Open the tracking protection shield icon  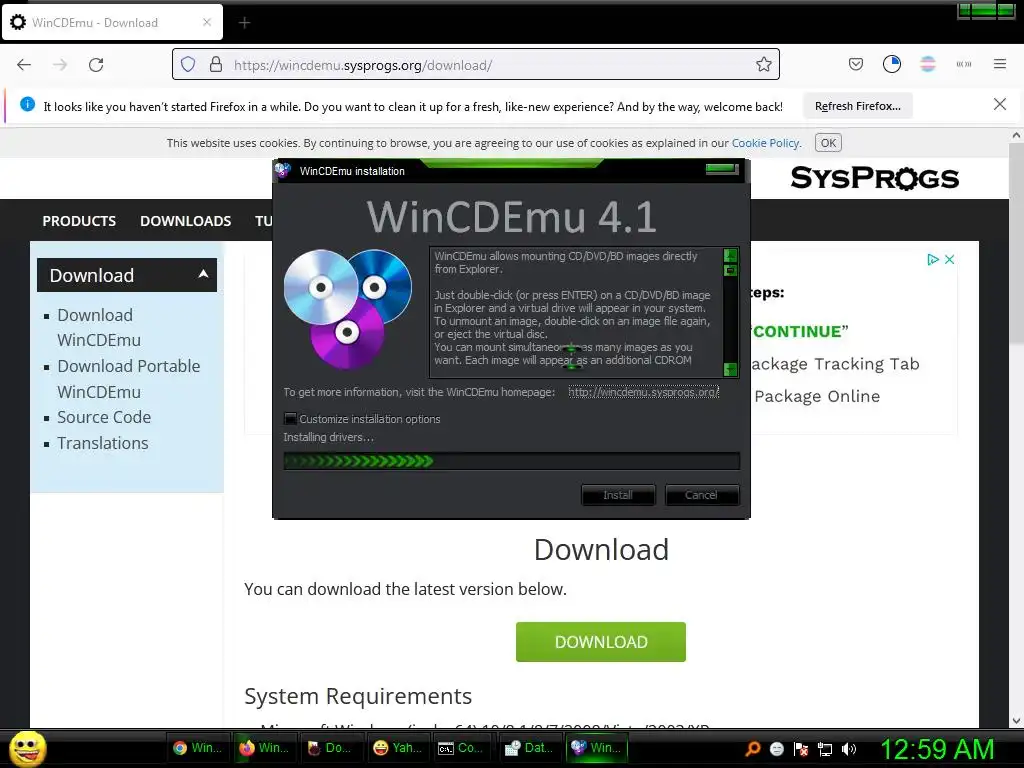tap(188, 65)
